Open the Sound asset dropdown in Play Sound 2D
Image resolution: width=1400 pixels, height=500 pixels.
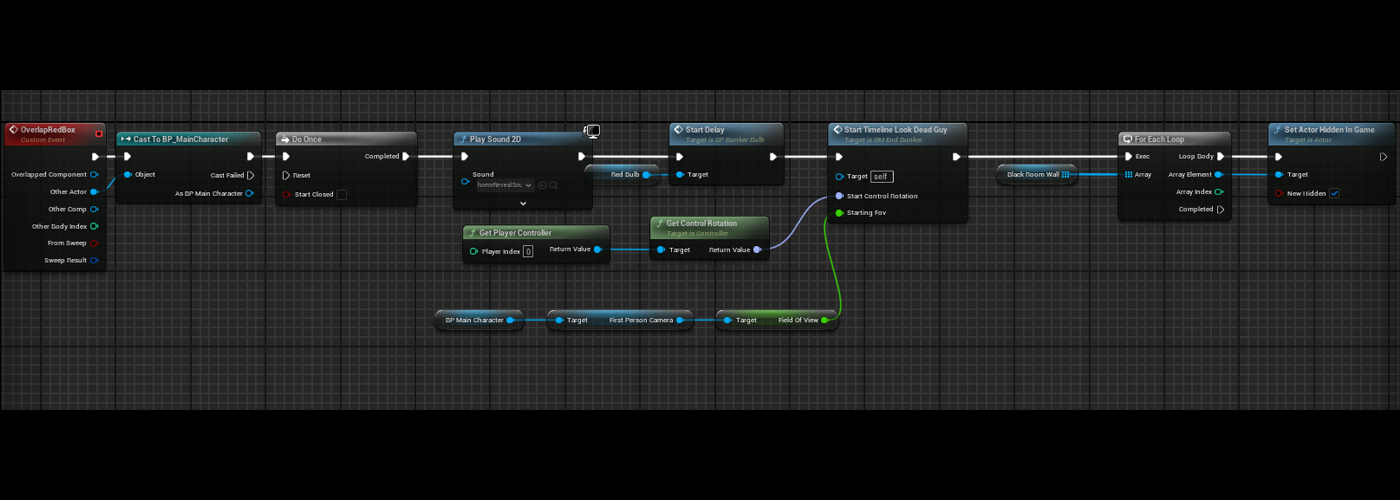(504, 185)
